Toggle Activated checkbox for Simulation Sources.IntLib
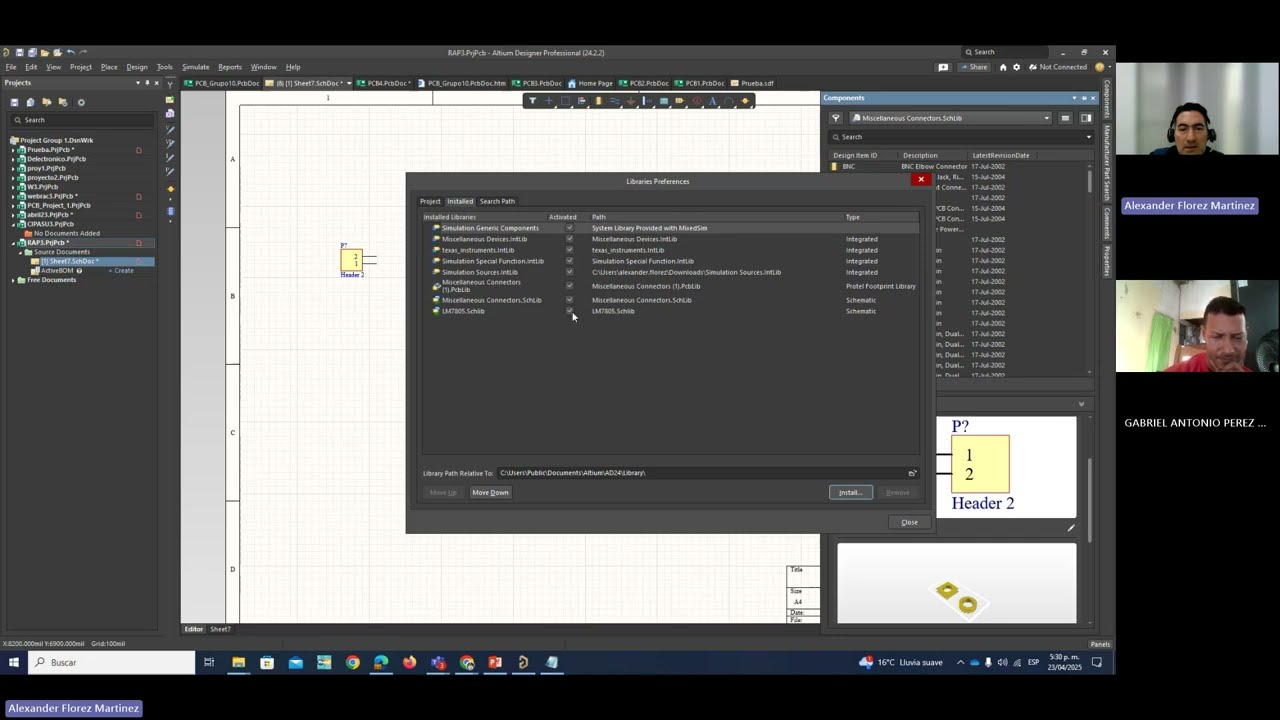The image size is (1280, 720). coord(570,272)
